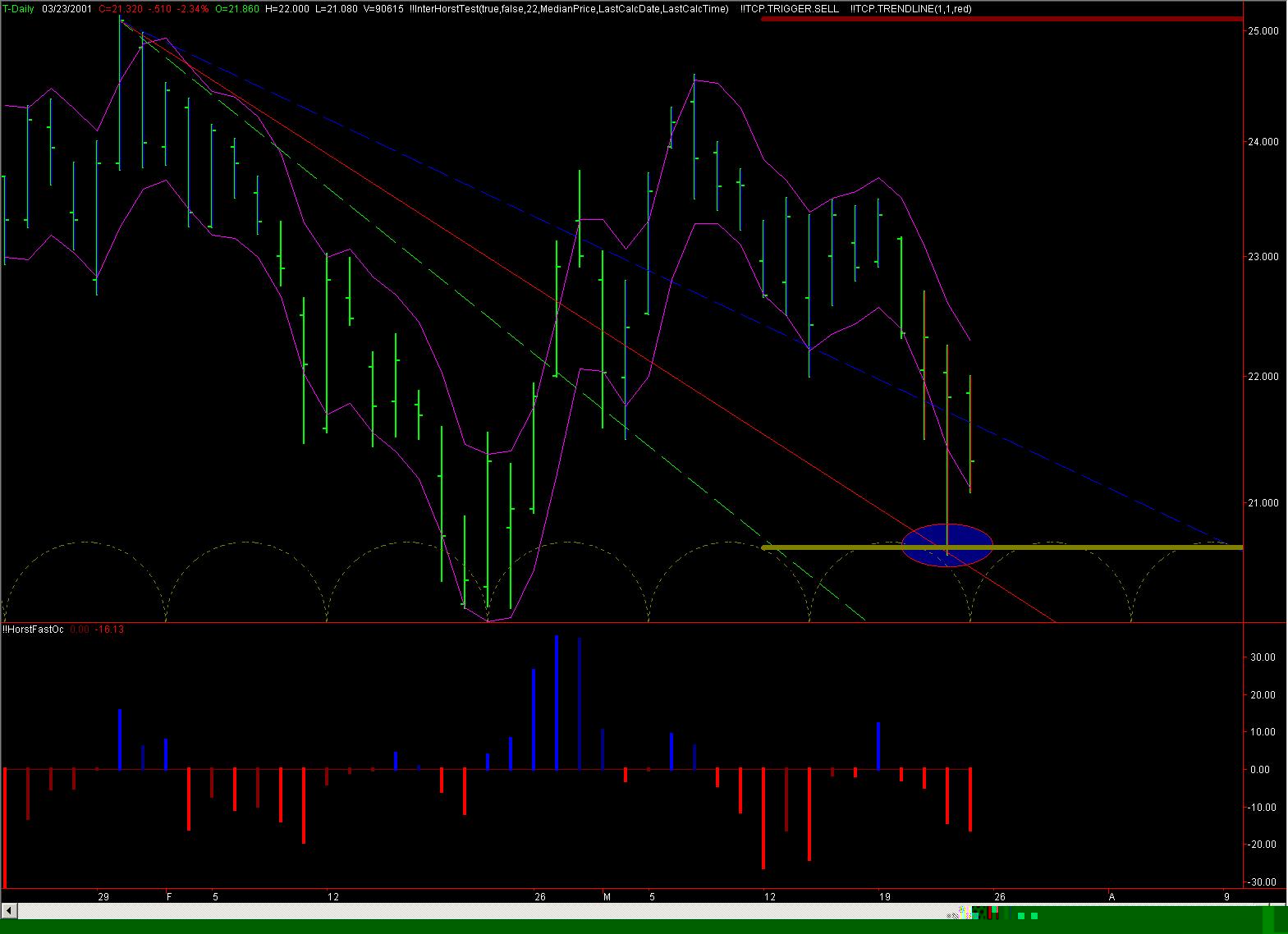Click the date 03/23/2001 in header
The image size is (1288, 934).
click(x=66, y=8)
